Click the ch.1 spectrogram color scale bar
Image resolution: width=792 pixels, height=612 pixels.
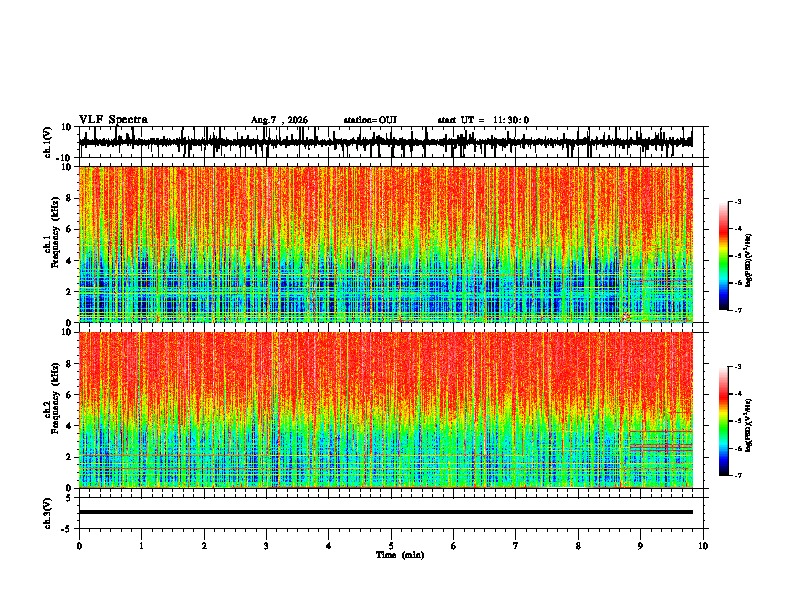pos(724,256)
